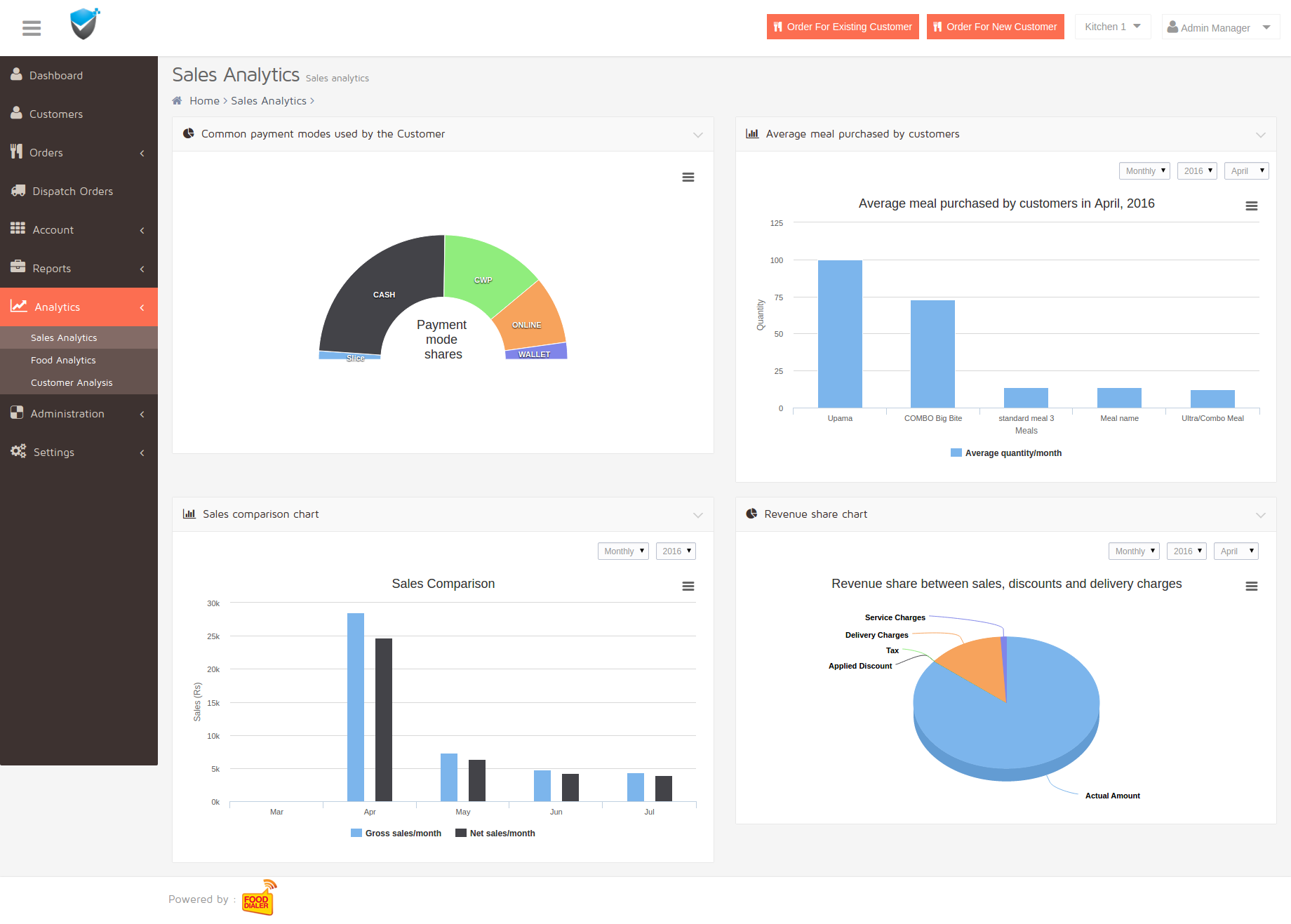The width and height of the screenshot is (1291, 924).
Task: Open Customers from the sidebar
Action: point(79,114)
